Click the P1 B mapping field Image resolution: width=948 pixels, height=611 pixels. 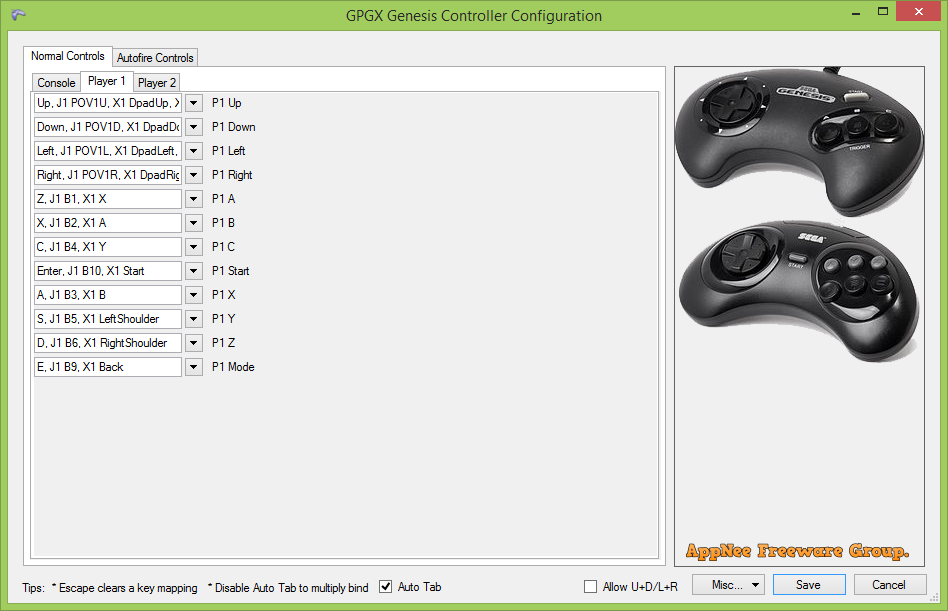108,223
